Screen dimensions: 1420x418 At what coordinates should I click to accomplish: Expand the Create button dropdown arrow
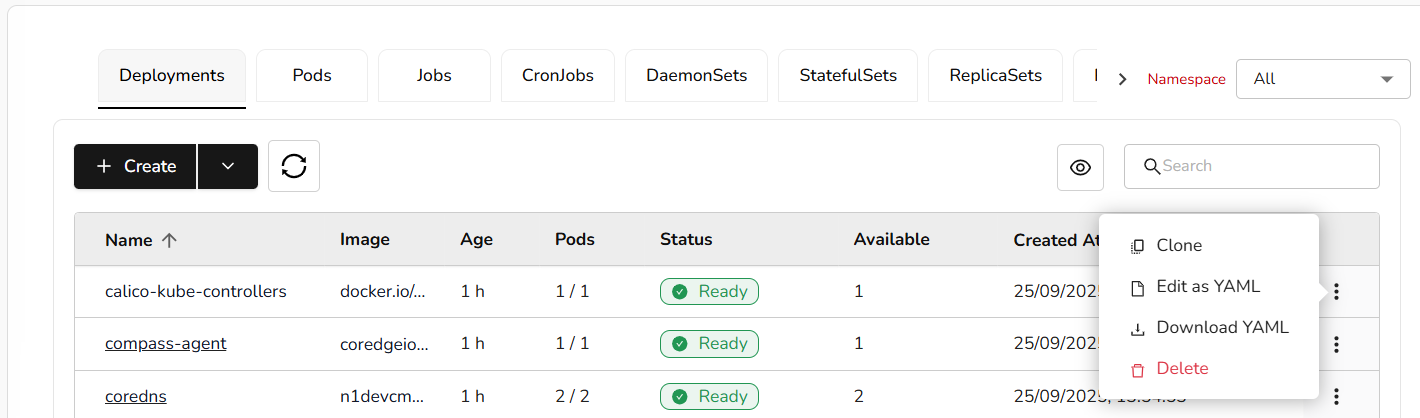(x=228, y=166)
